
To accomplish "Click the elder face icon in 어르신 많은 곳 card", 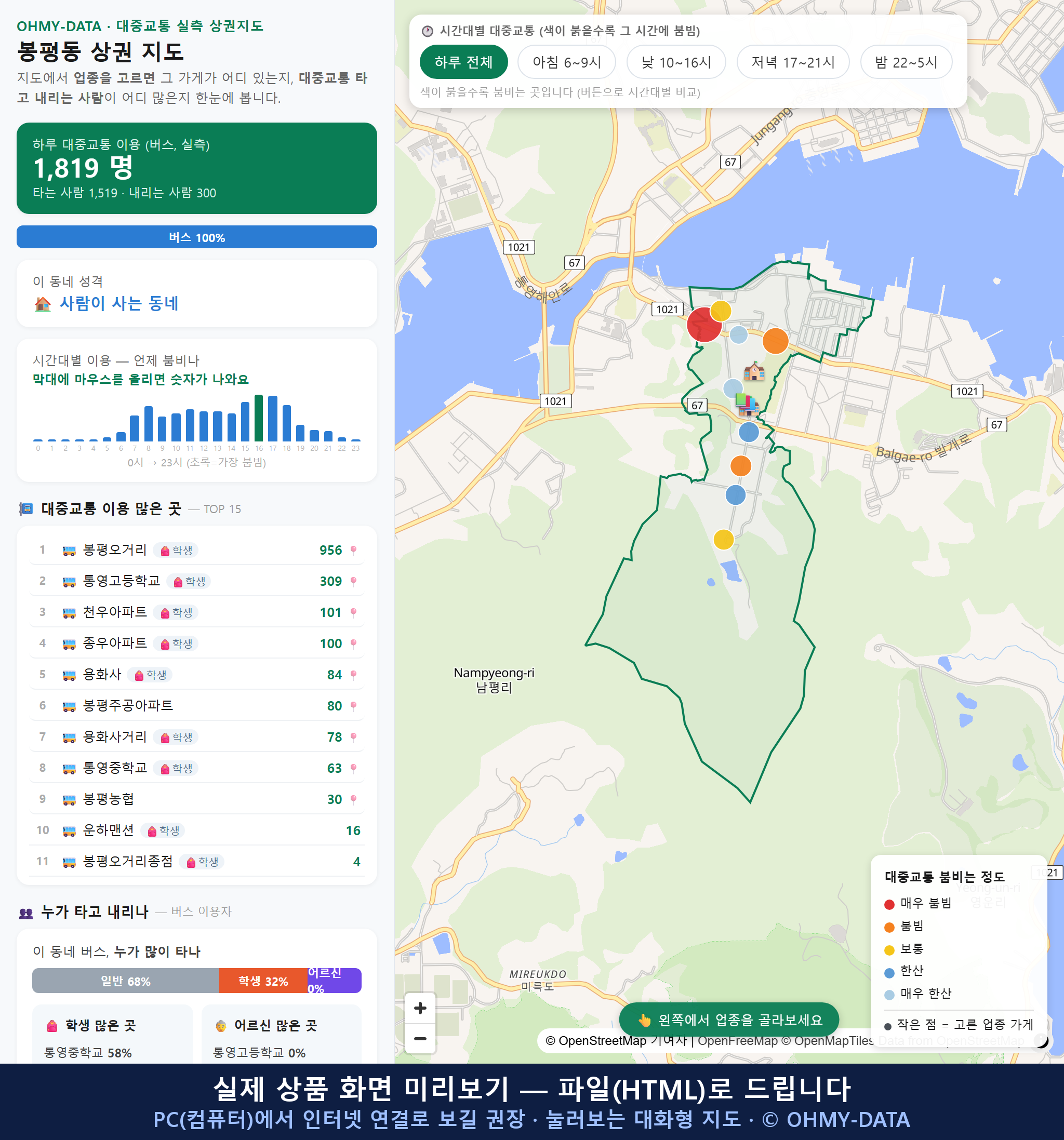I will tap(221, 1026).
